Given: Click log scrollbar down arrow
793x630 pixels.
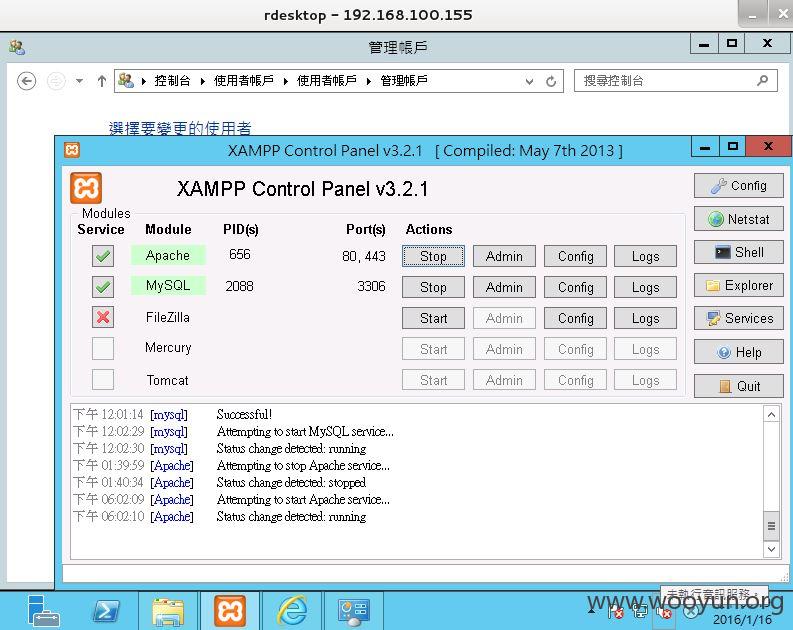Looking at the screenshot, I should pos(771,549).
